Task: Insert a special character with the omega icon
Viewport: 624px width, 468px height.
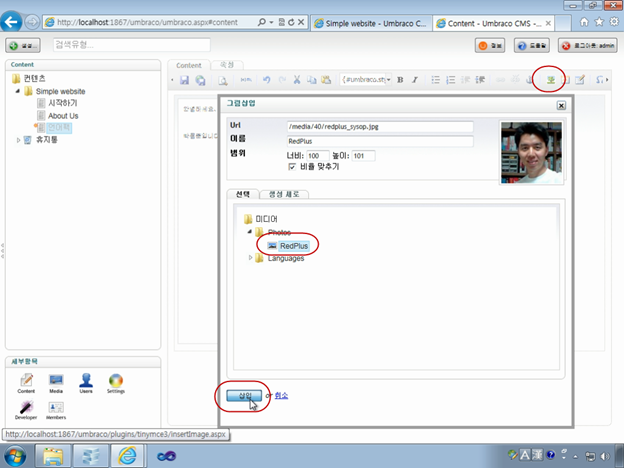Action: 599,80
